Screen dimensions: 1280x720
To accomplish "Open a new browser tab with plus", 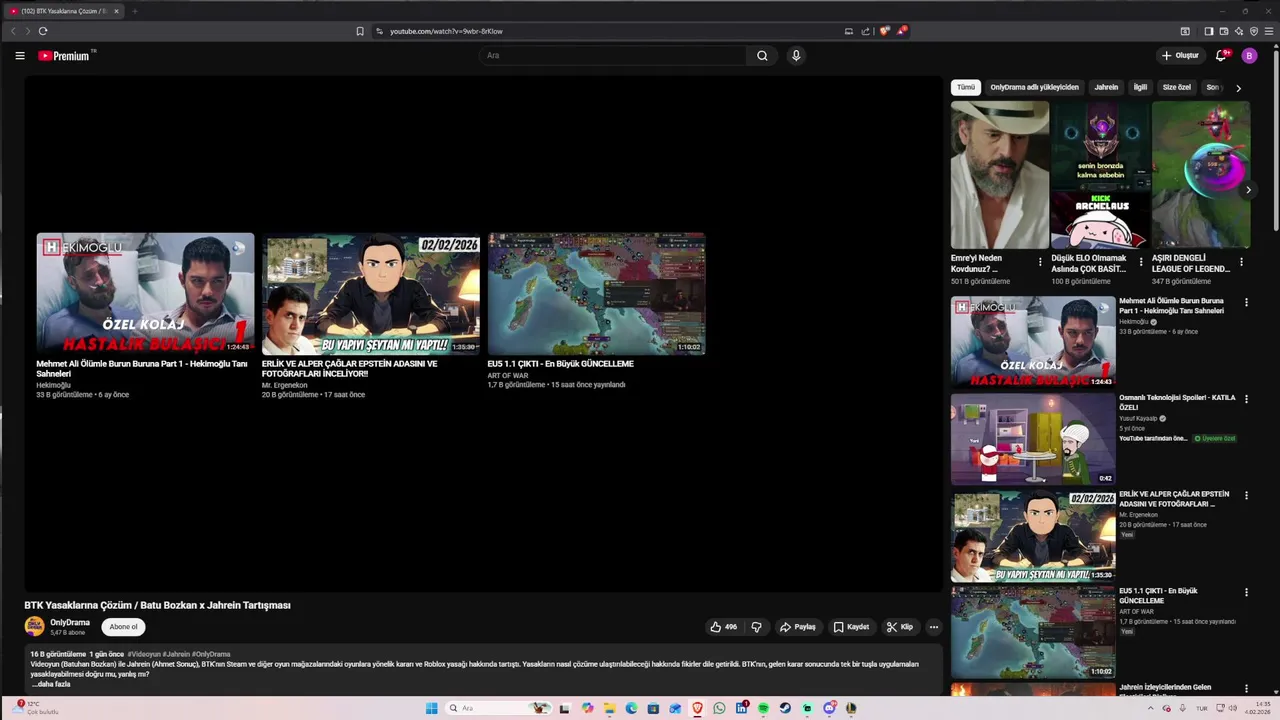I will (134, 11).
